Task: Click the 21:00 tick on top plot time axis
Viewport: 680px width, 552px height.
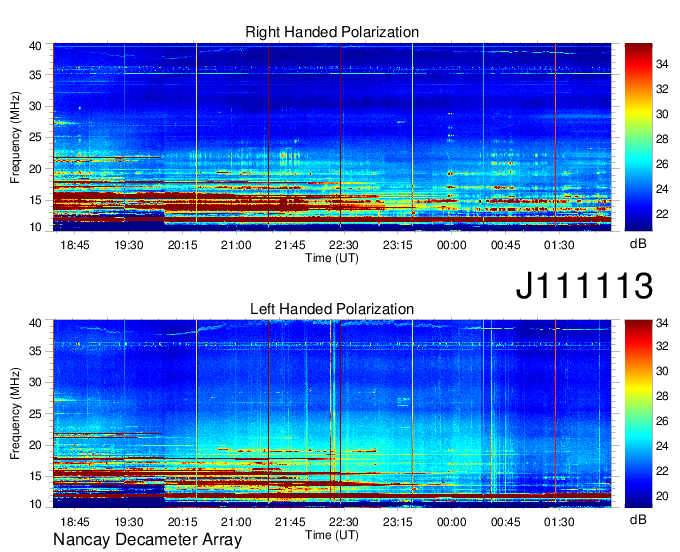Action: pos(236,245)
